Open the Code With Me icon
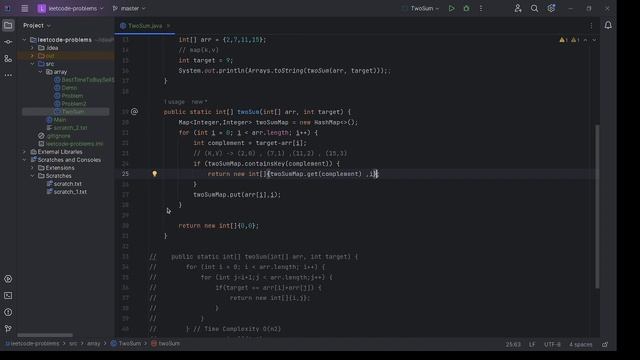This screenshot has height=360, width=640. click(x=518, y=8)
